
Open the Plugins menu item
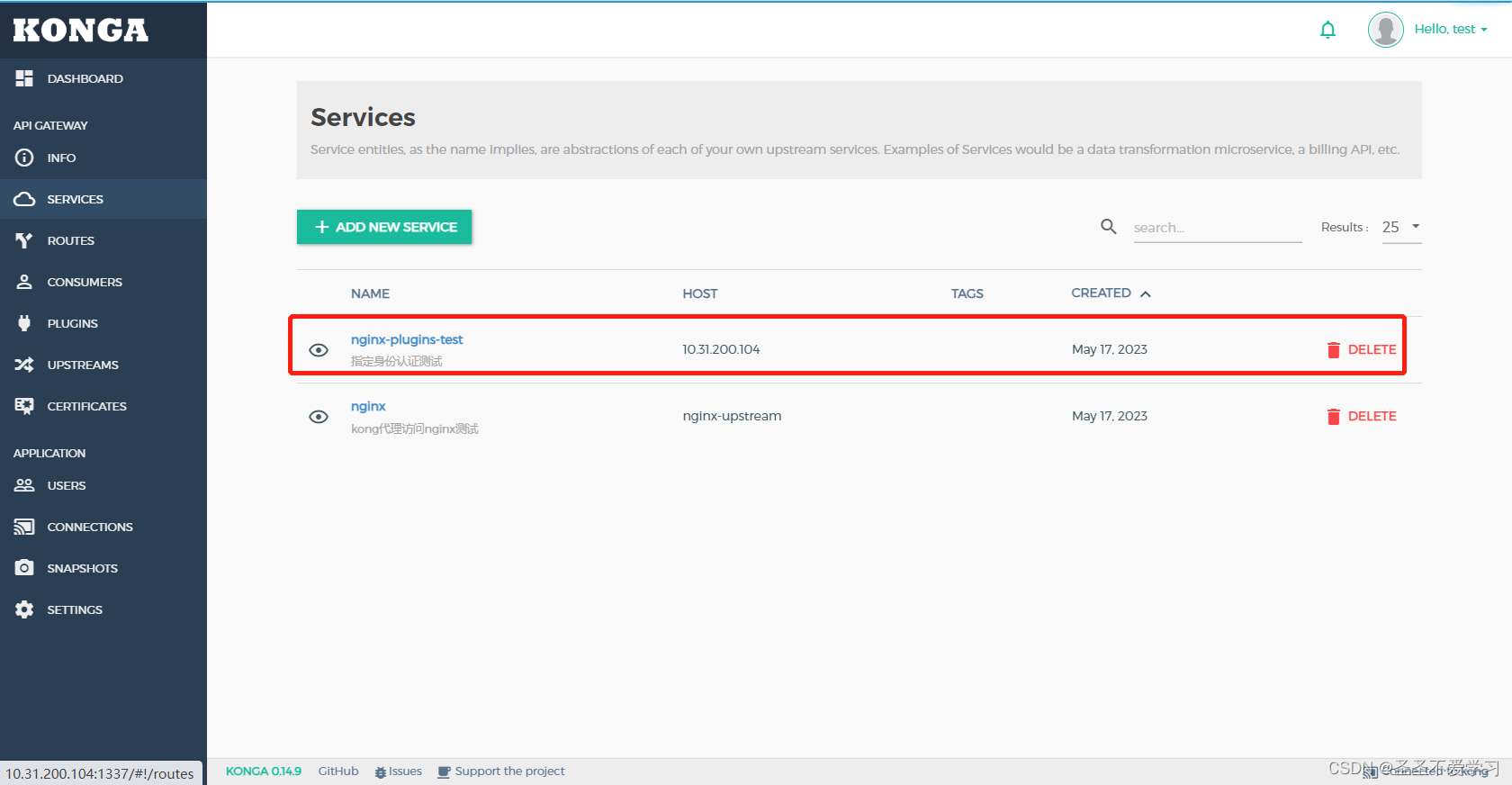(x=103, y=323)
